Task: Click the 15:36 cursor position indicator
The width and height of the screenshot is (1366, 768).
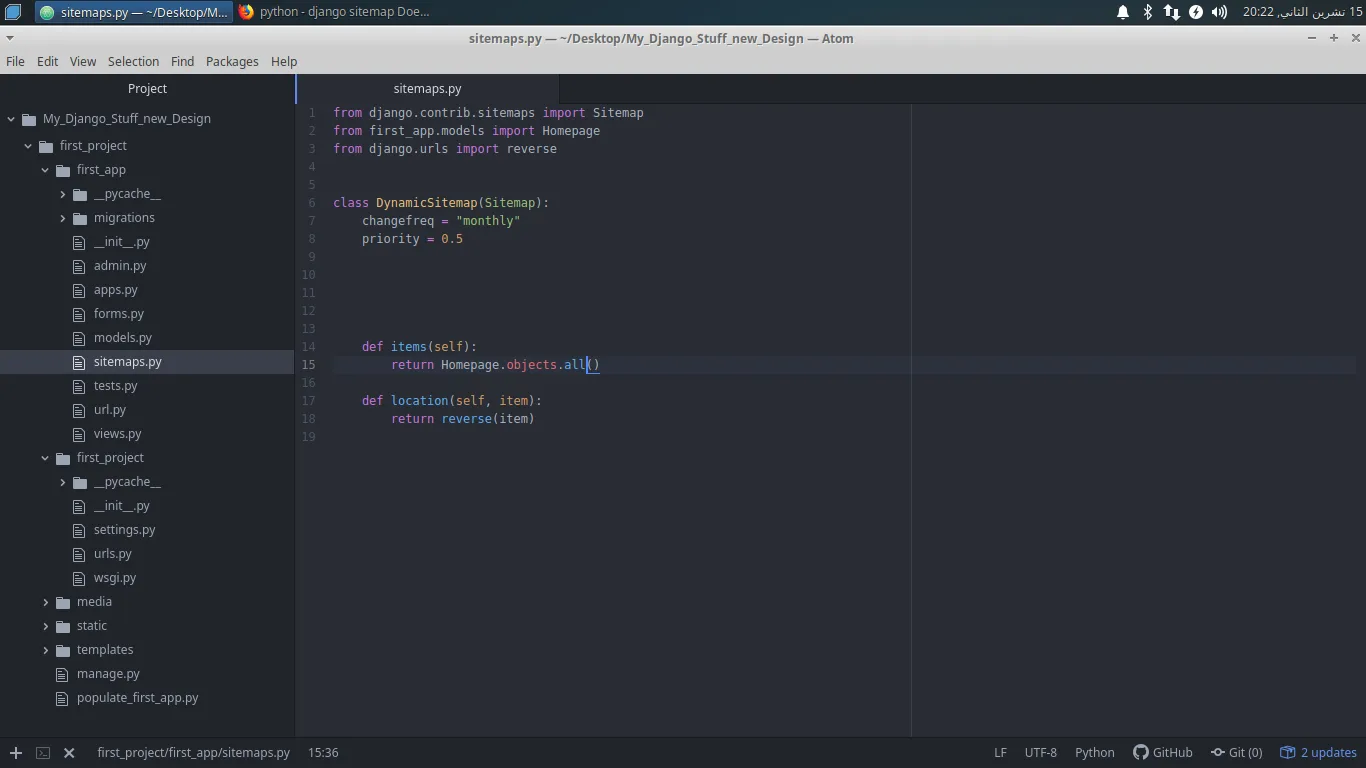Action: 323,753
